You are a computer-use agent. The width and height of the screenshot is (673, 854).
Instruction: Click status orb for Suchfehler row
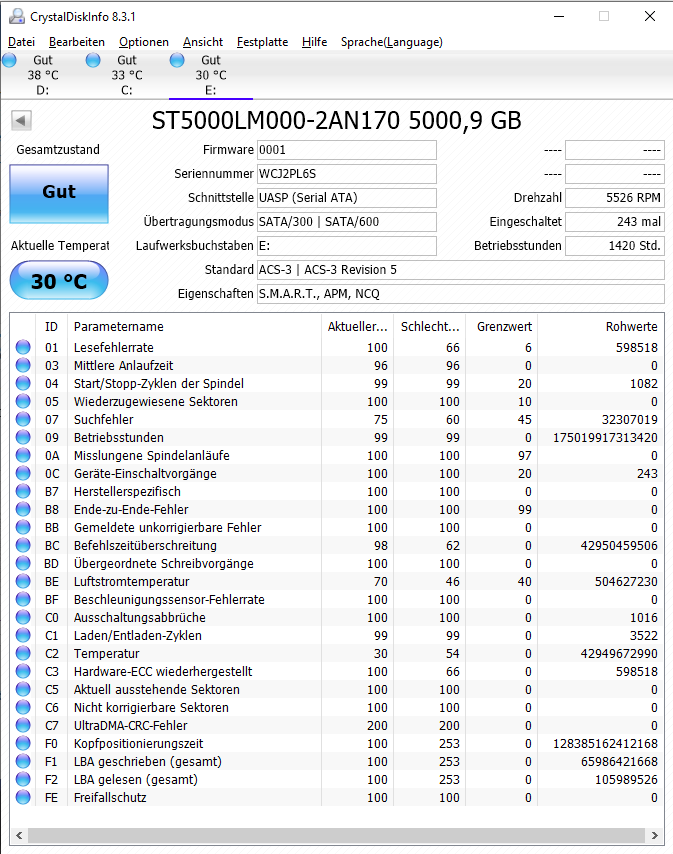coord(23,419)
